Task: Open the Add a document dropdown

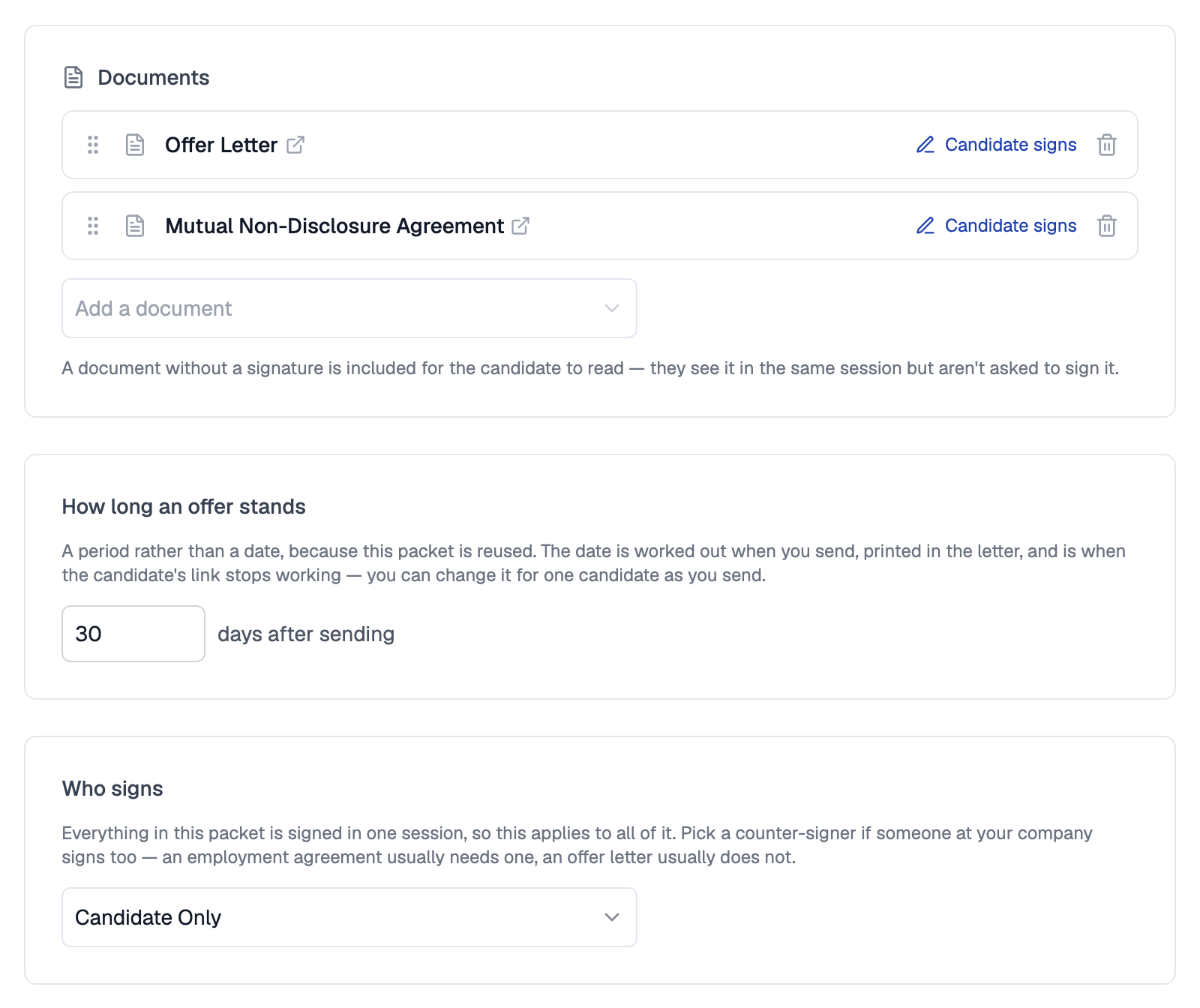Action: pos(349,308)
